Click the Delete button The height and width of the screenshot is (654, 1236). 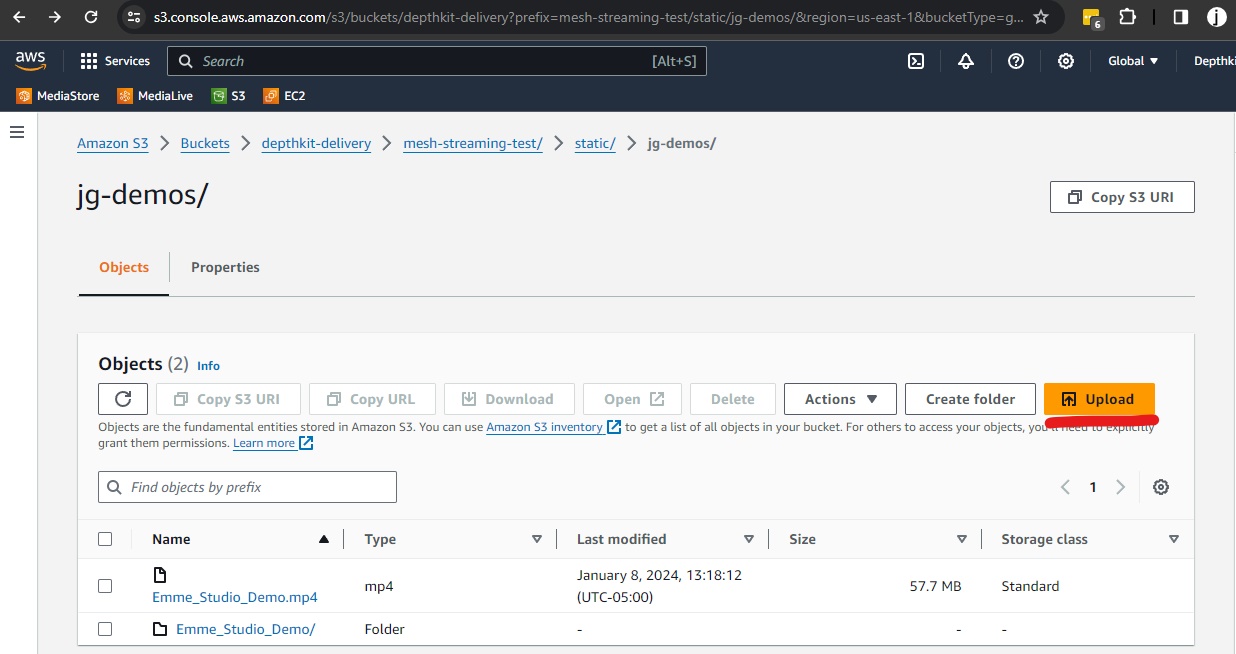tap(733, 399)
